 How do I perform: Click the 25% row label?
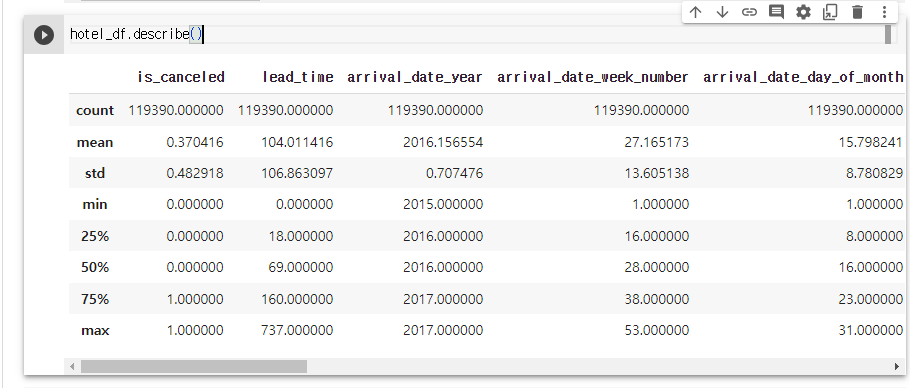[x=95, y=236]
